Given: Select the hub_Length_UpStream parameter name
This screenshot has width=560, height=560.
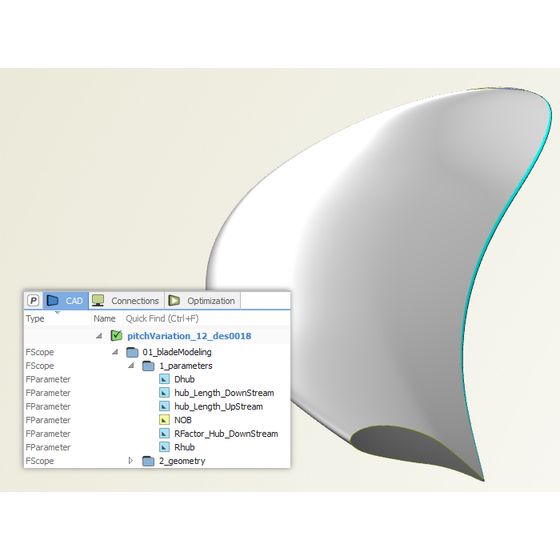Looking at the screenshot, I should (x=219, y=406).
